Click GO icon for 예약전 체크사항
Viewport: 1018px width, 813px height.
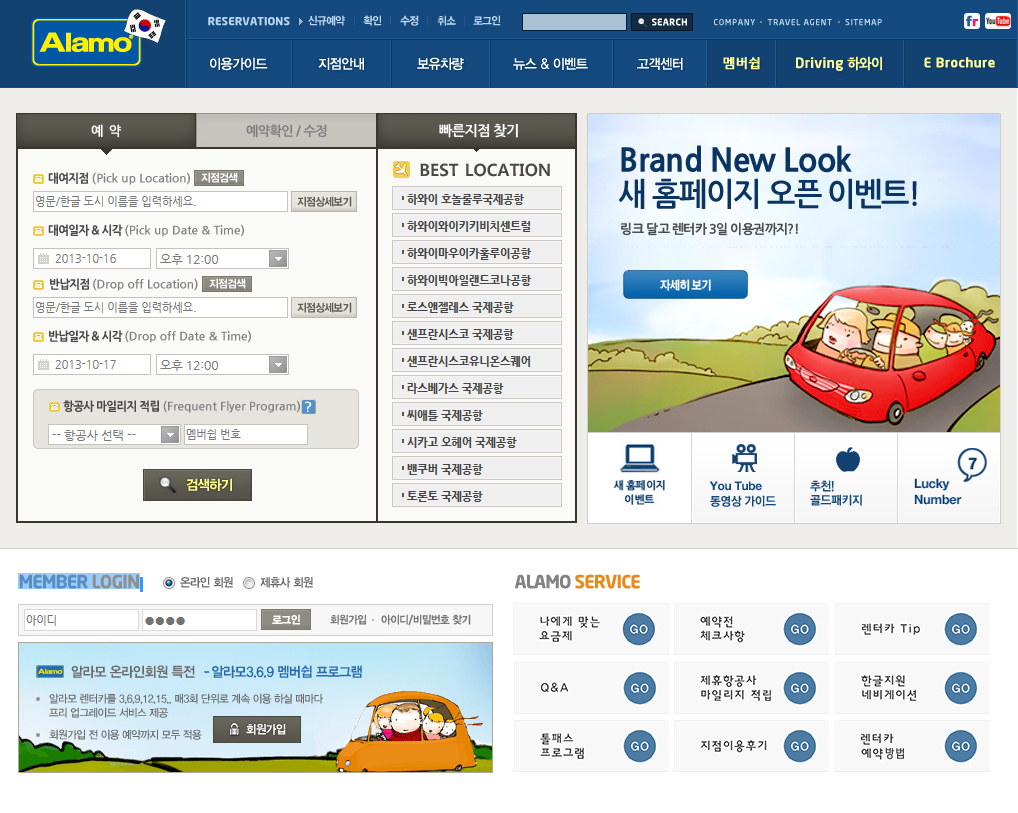[x=800, y=629]
